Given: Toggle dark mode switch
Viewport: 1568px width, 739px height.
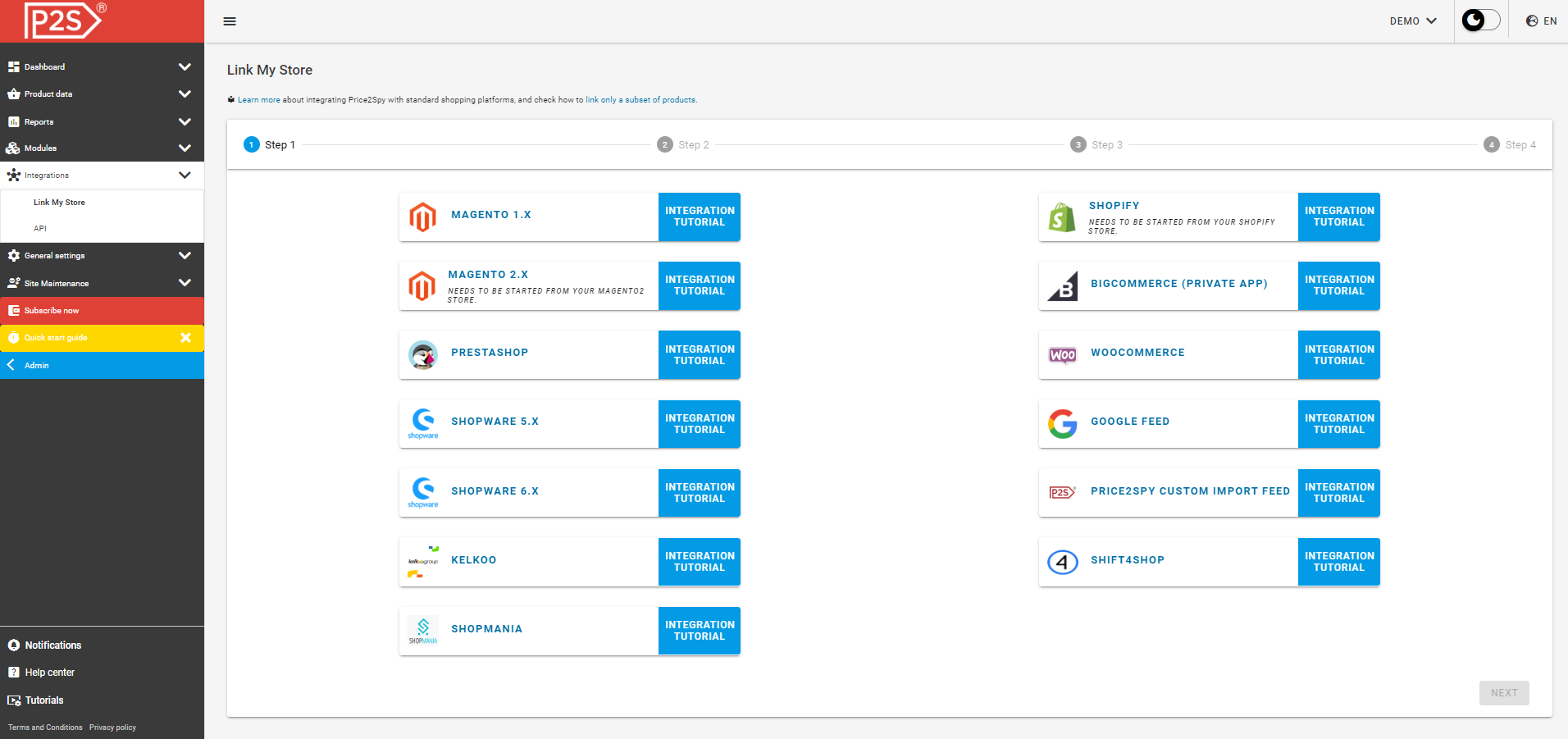Looking at the screenshot, I should tap(1480, 21).
